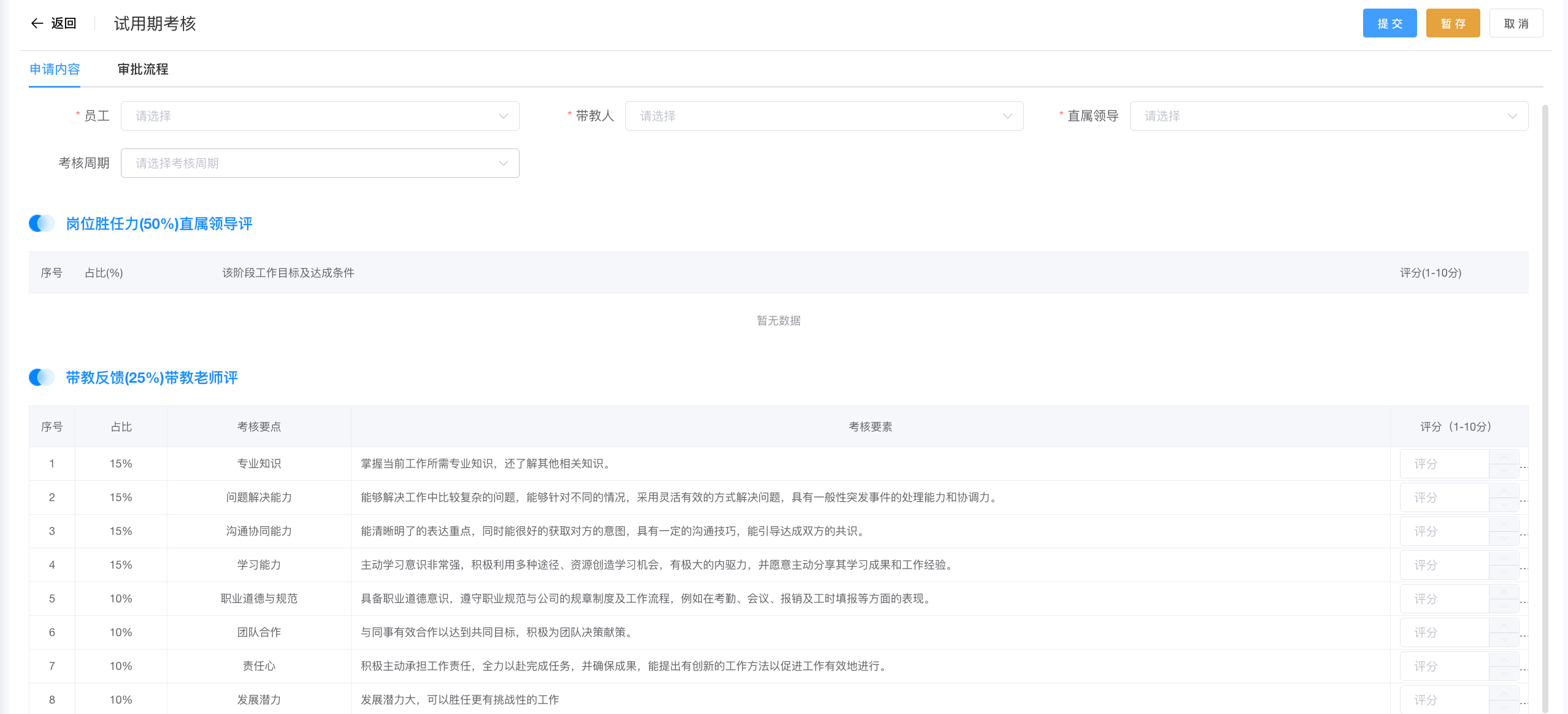Viewport: 1568px width, 714px height.
Task: Toggle the 带教反馈(25%) section switch
Action: click(42, 377)
